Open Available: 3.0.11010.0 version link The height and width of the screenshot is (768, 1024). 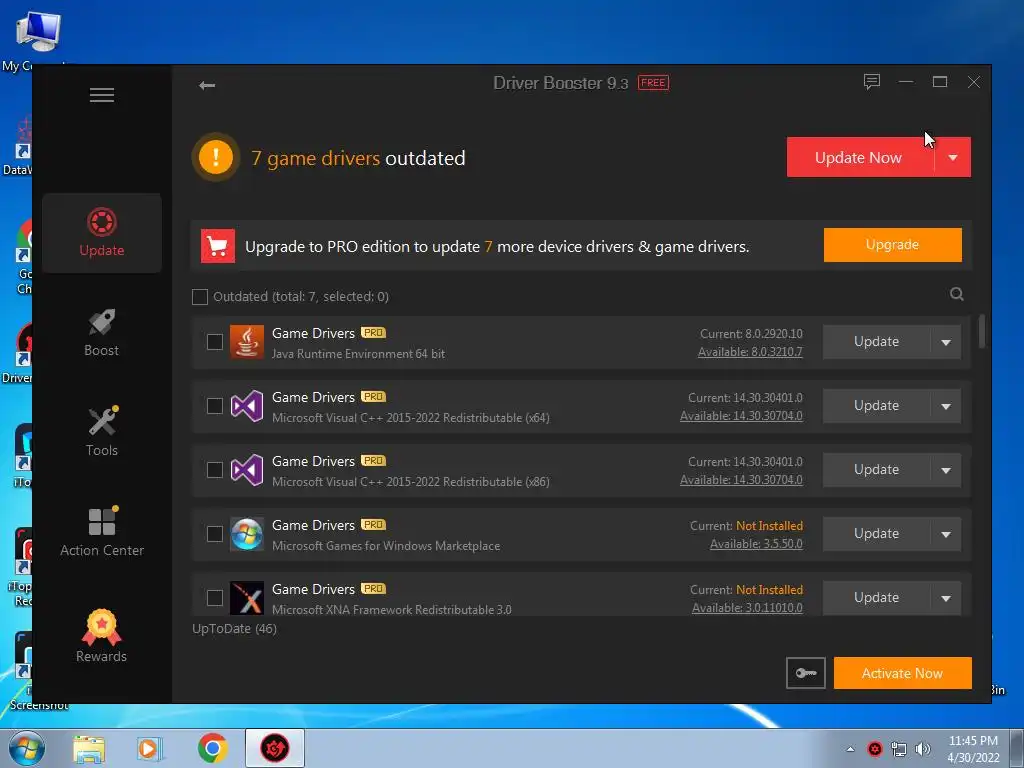click(x=747, y=608)
